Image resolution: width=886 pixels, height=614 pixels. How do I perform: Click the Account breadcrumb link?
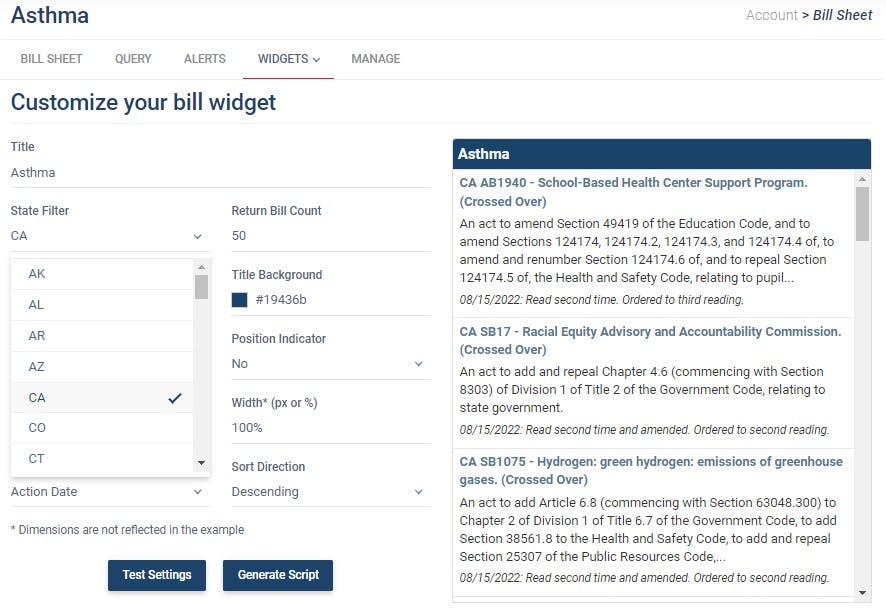pyautogui.click(x=771, y=15)
